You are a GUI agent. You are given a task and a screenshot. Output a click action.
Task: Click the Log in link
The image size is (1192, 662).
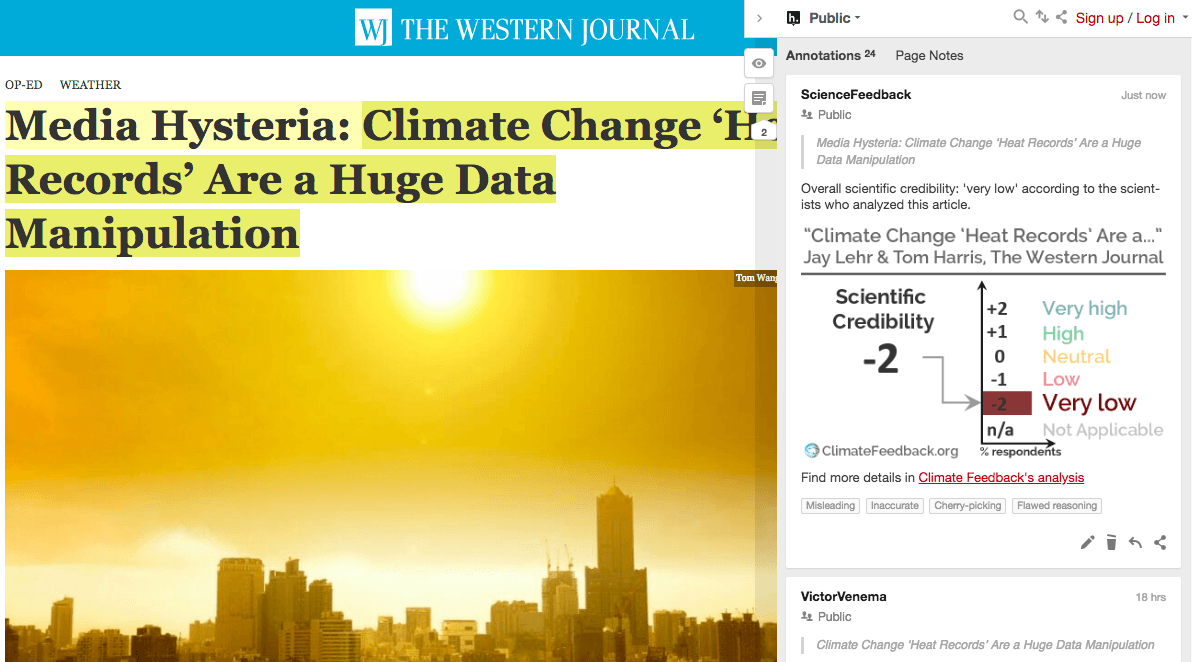tap(1156, 18)
